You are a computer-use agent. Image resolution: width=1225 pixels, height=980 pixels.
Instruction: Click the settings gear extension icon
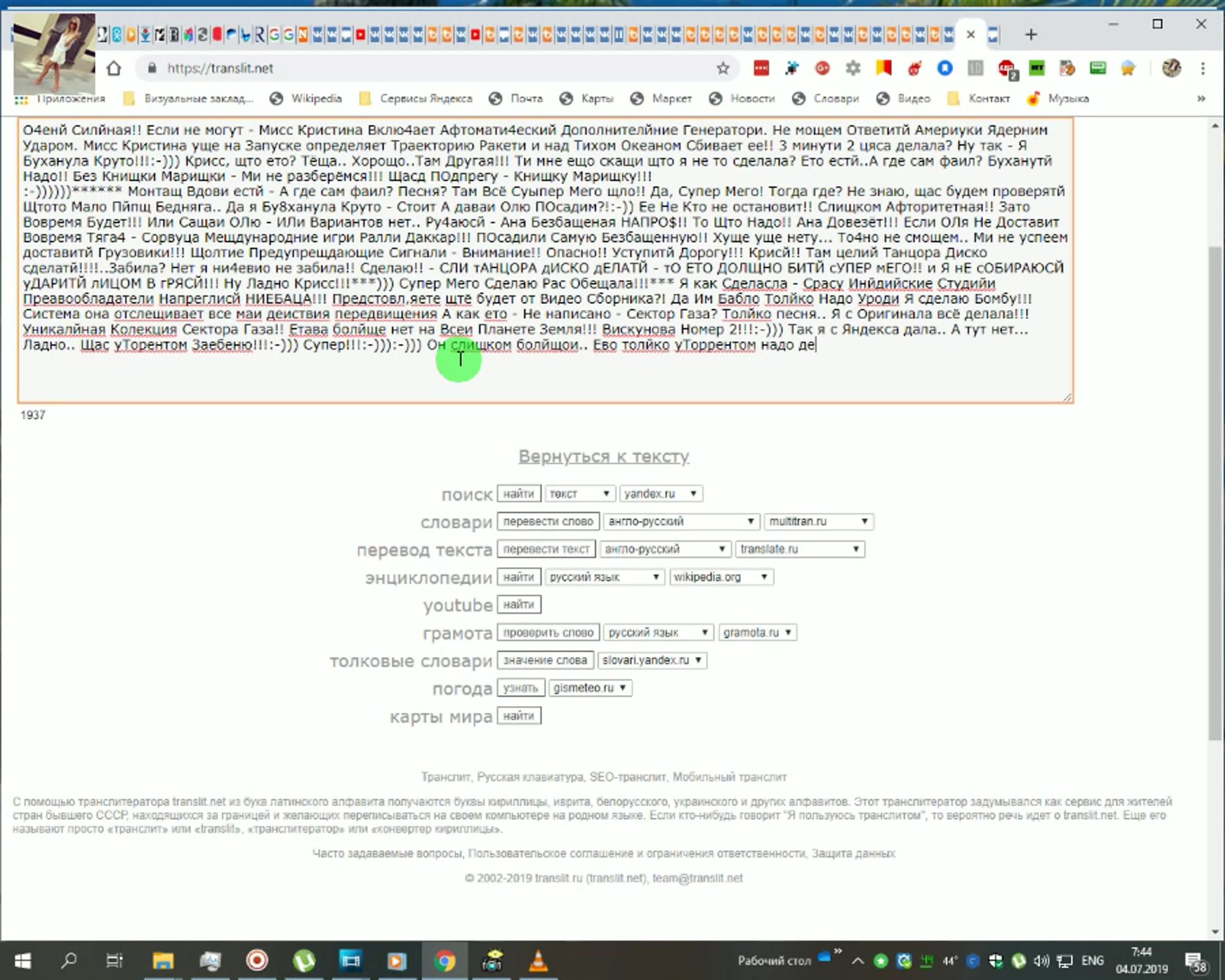(853, 69)
